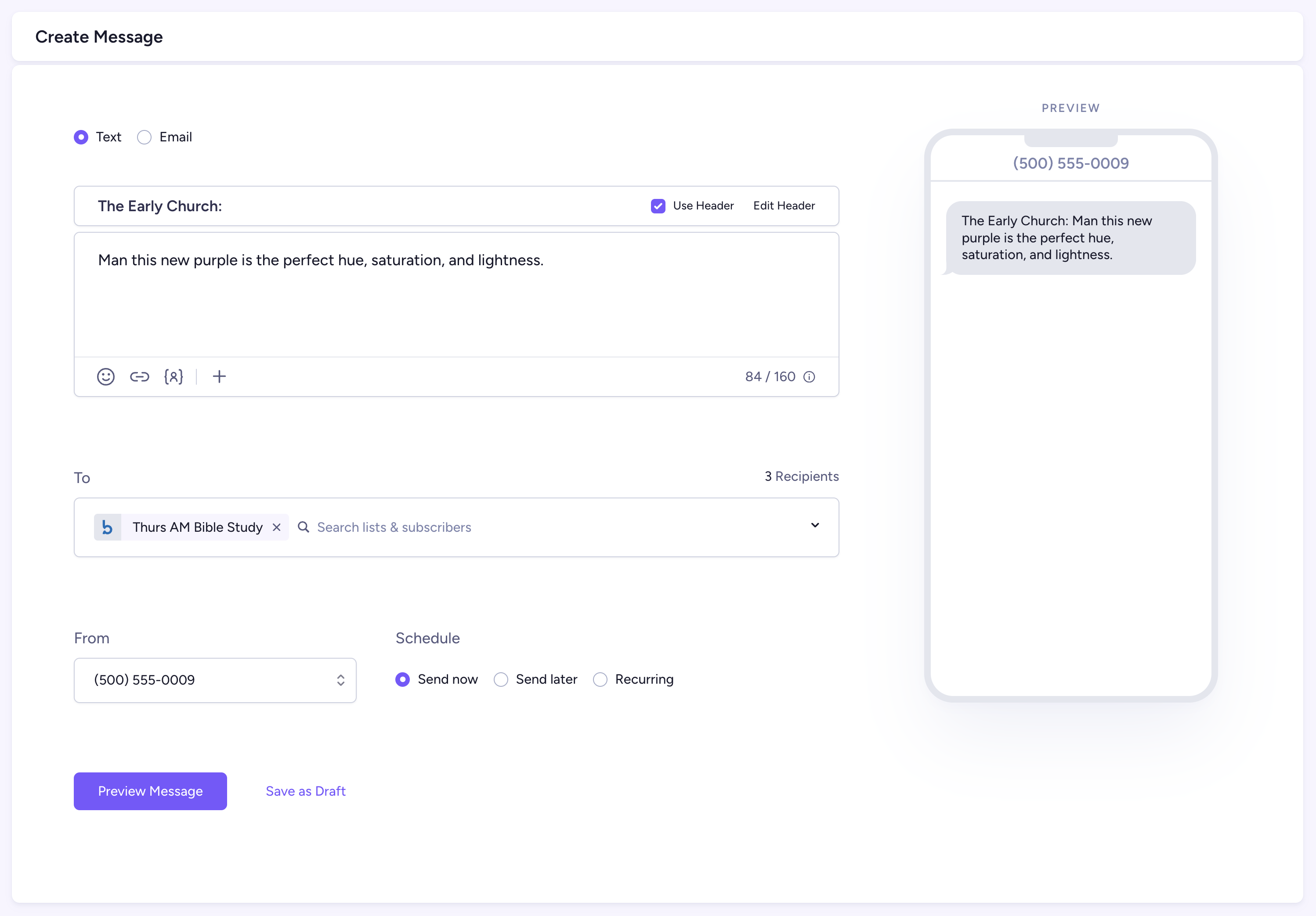Remove Thurs AM Bible Study recipient chip
1316x916 pixels.
[x=276, y=527]
